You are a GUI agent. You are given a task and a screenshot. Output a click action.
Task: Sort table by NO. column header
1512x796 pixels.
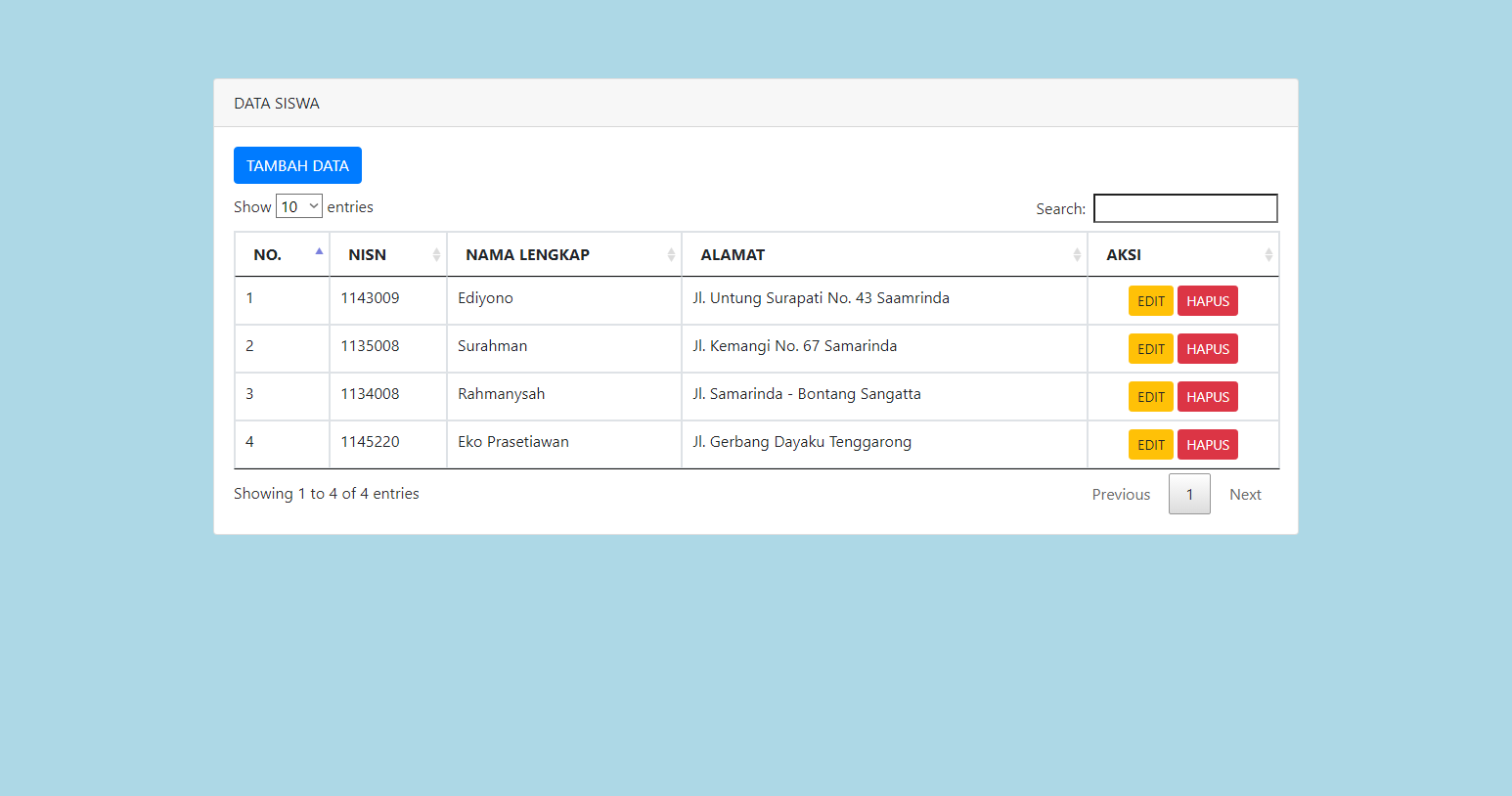pyautogui.click(x=282, y=254)
